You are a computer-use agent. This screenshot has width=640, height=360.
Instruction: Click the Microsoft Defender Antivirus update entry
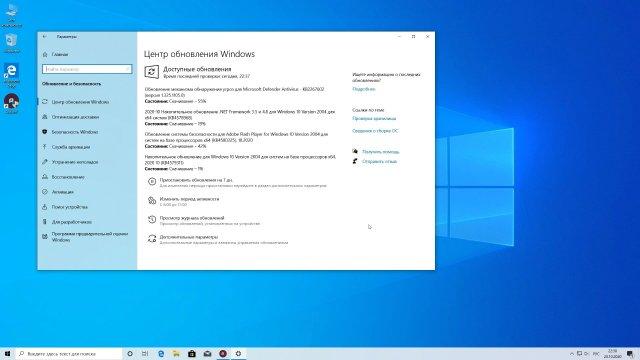[x=235, y=95]
